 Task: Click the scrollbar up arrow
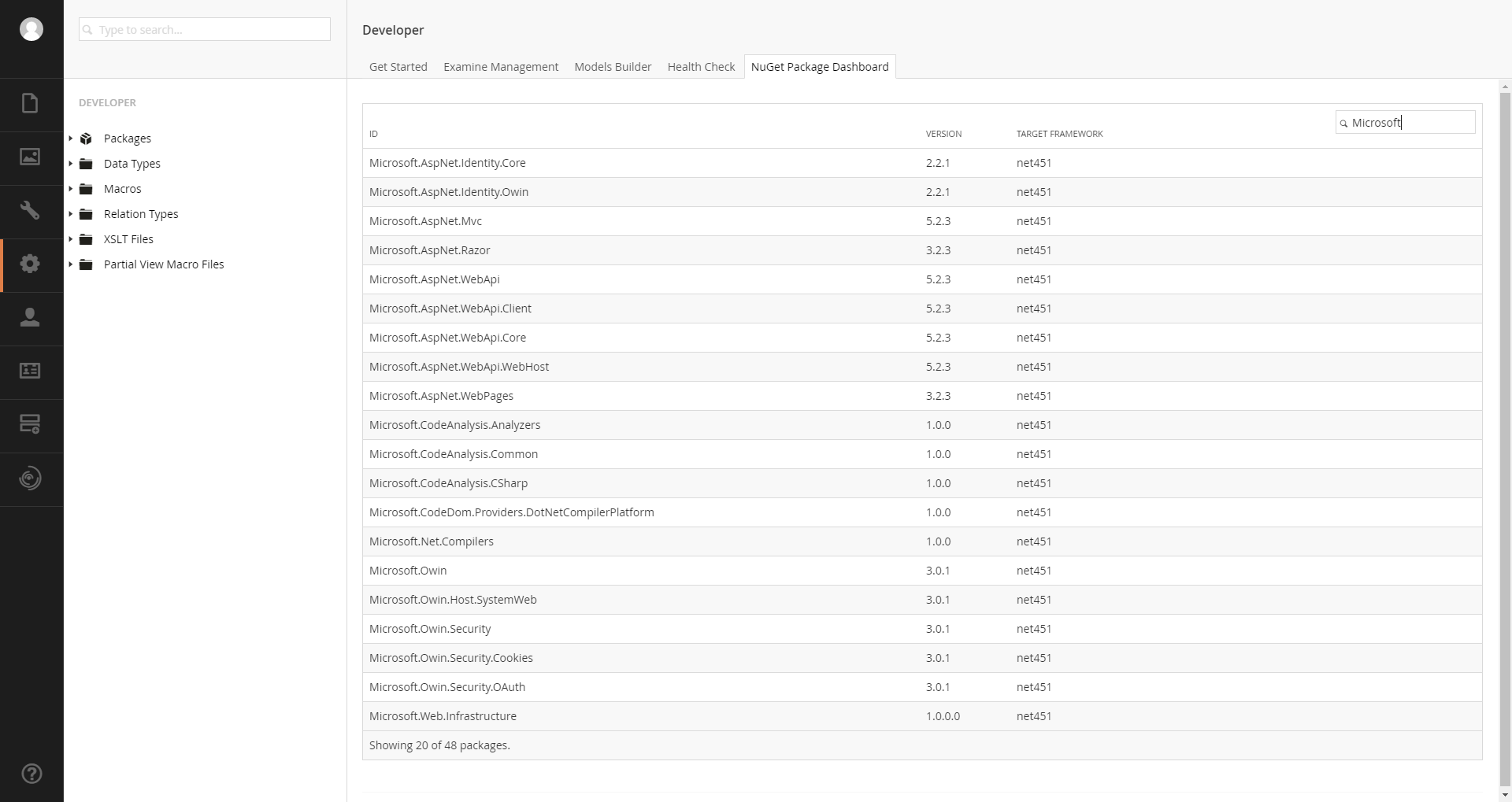click(x=1505, y=87)
